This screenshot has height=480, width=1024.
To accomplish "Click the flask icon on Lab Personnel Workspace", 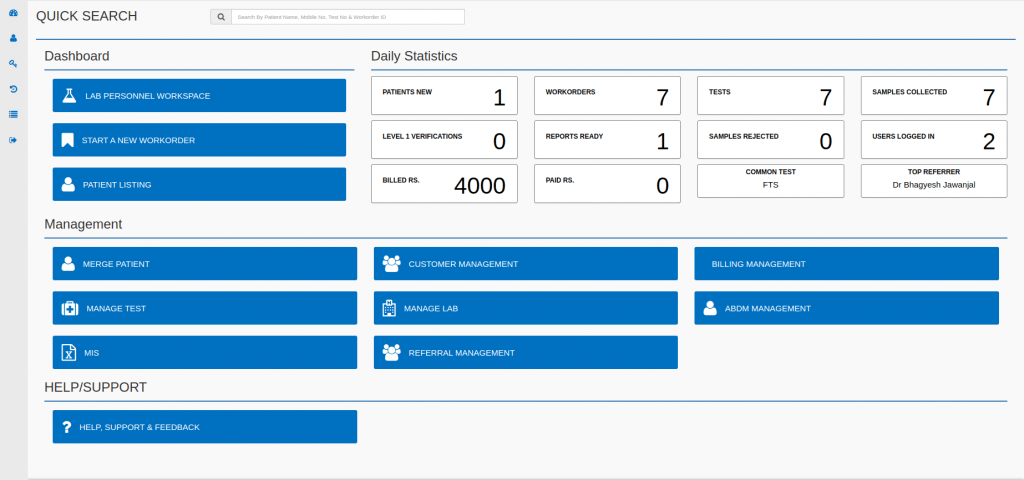I will [x=68, y=96].
